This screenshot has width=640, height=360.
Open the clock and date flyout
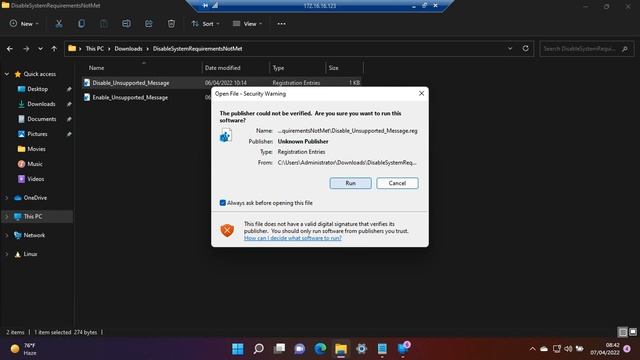click(605, 349)
